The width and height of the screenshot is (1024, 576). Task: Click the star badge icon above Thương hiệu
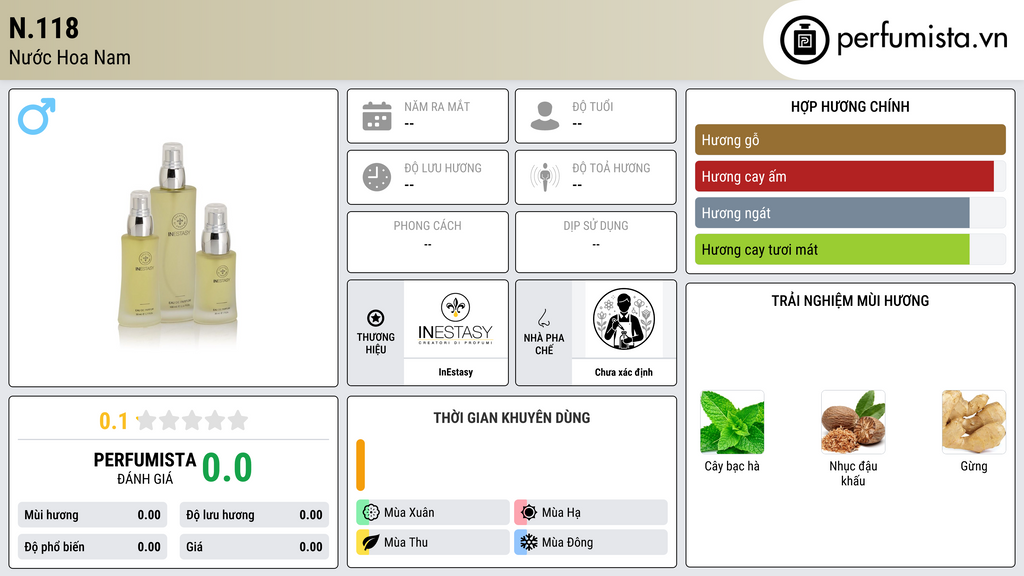tap(376, 318)
